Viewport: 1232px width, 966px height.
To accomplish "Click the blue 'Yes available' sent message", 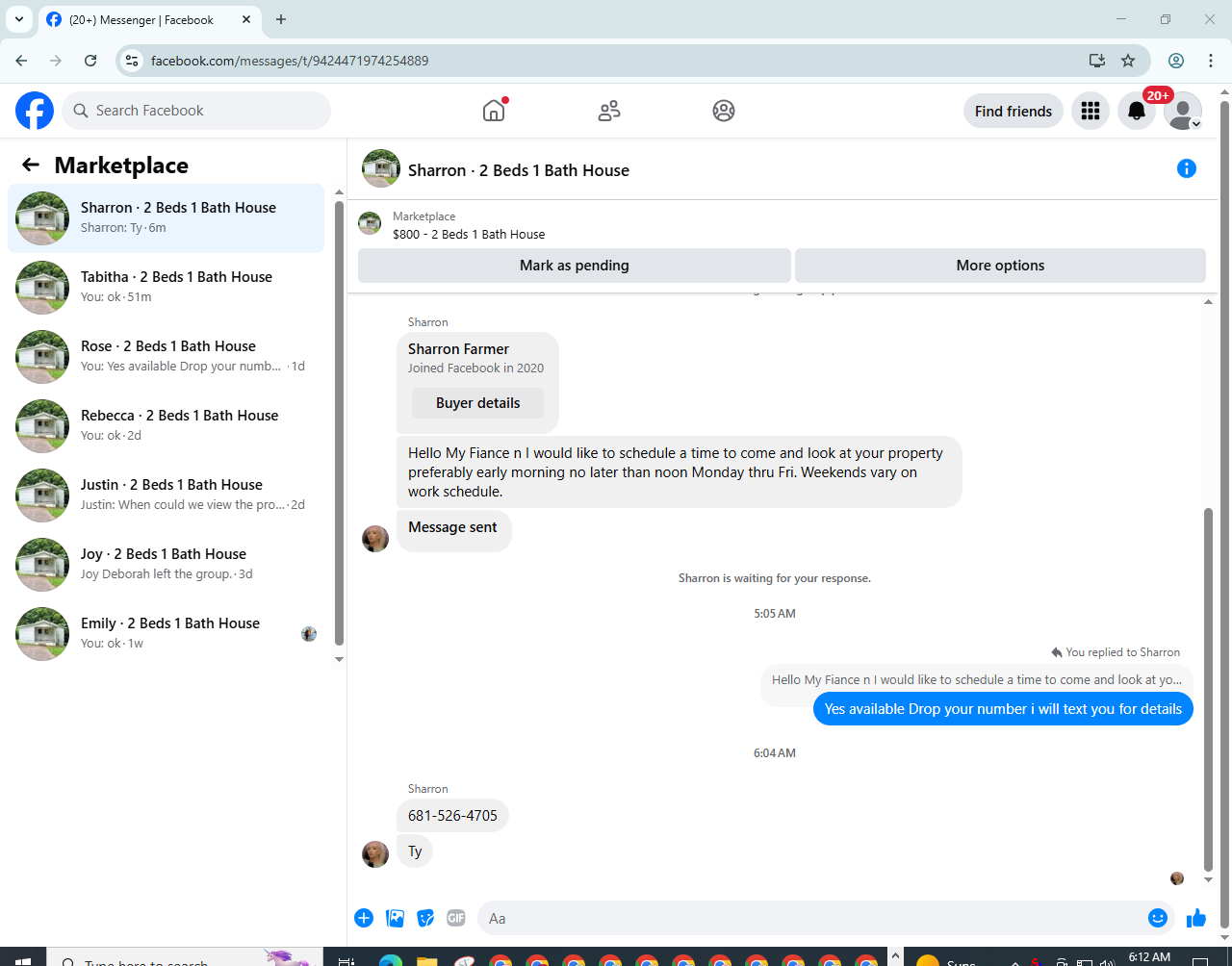I will pyautogui.click(x=1003, y=709).
